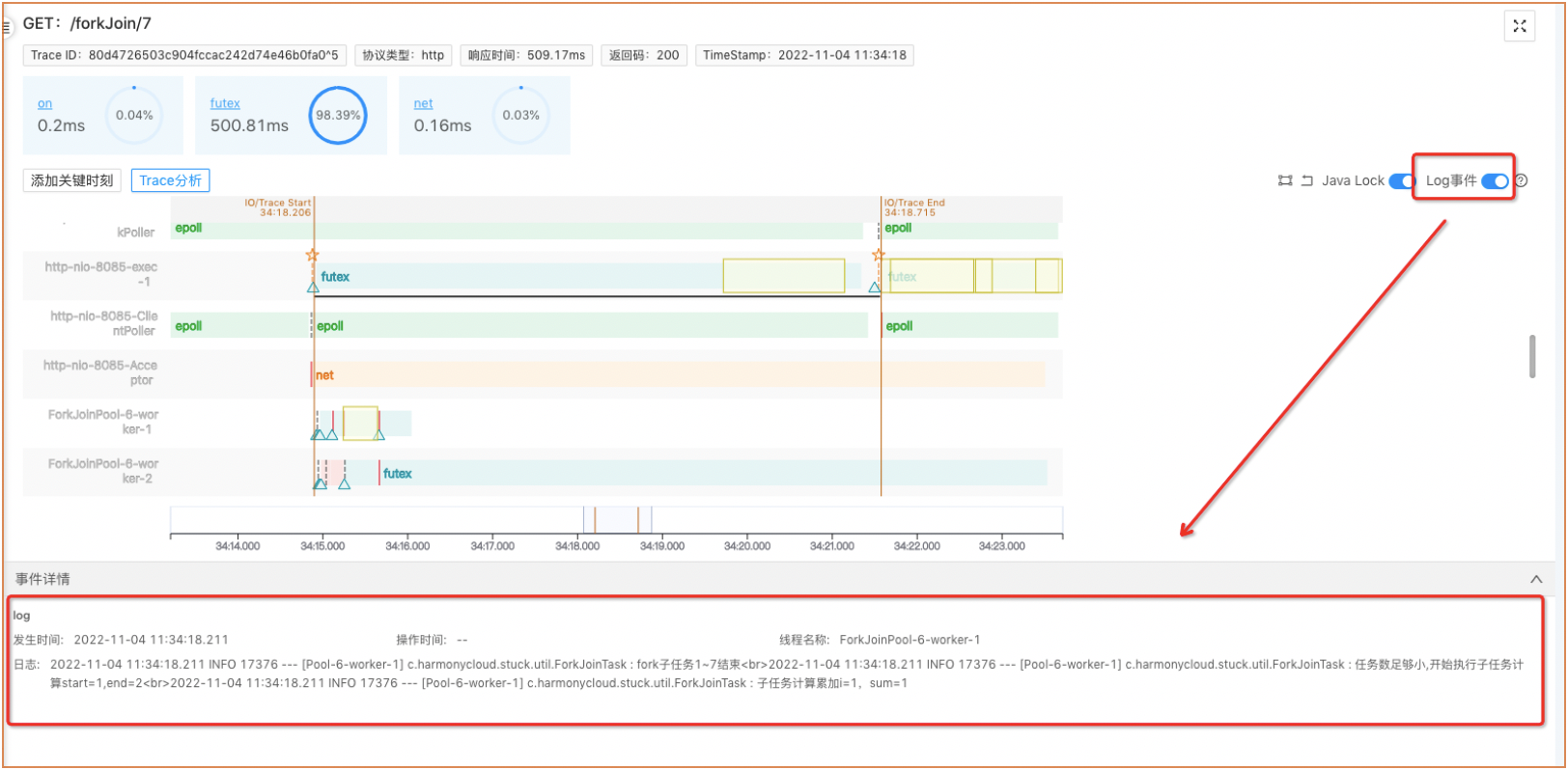Click the fullscreen expand icon
1568x770 pixels.
(x=1519, y=26)
